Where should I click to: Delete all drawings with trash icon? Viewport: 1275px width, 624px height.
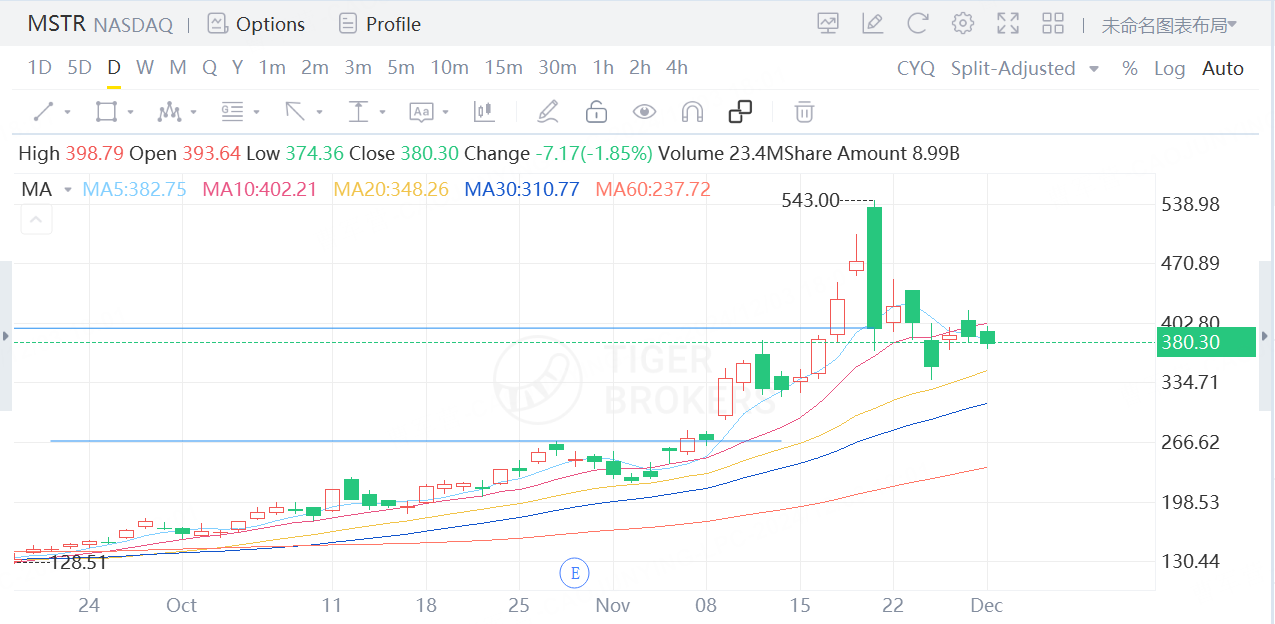pos(804,112)
